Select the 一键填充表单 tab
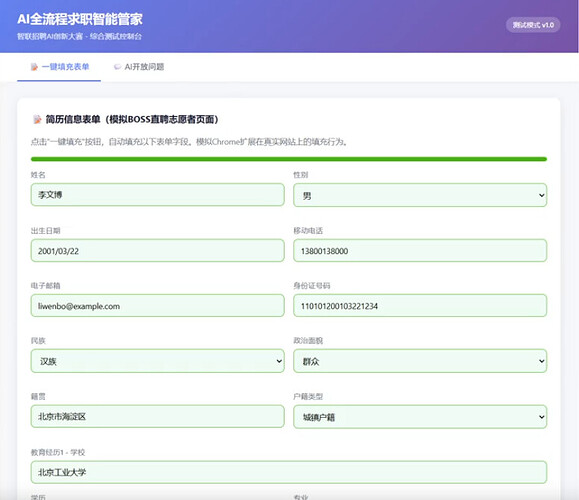 (59, 67)
